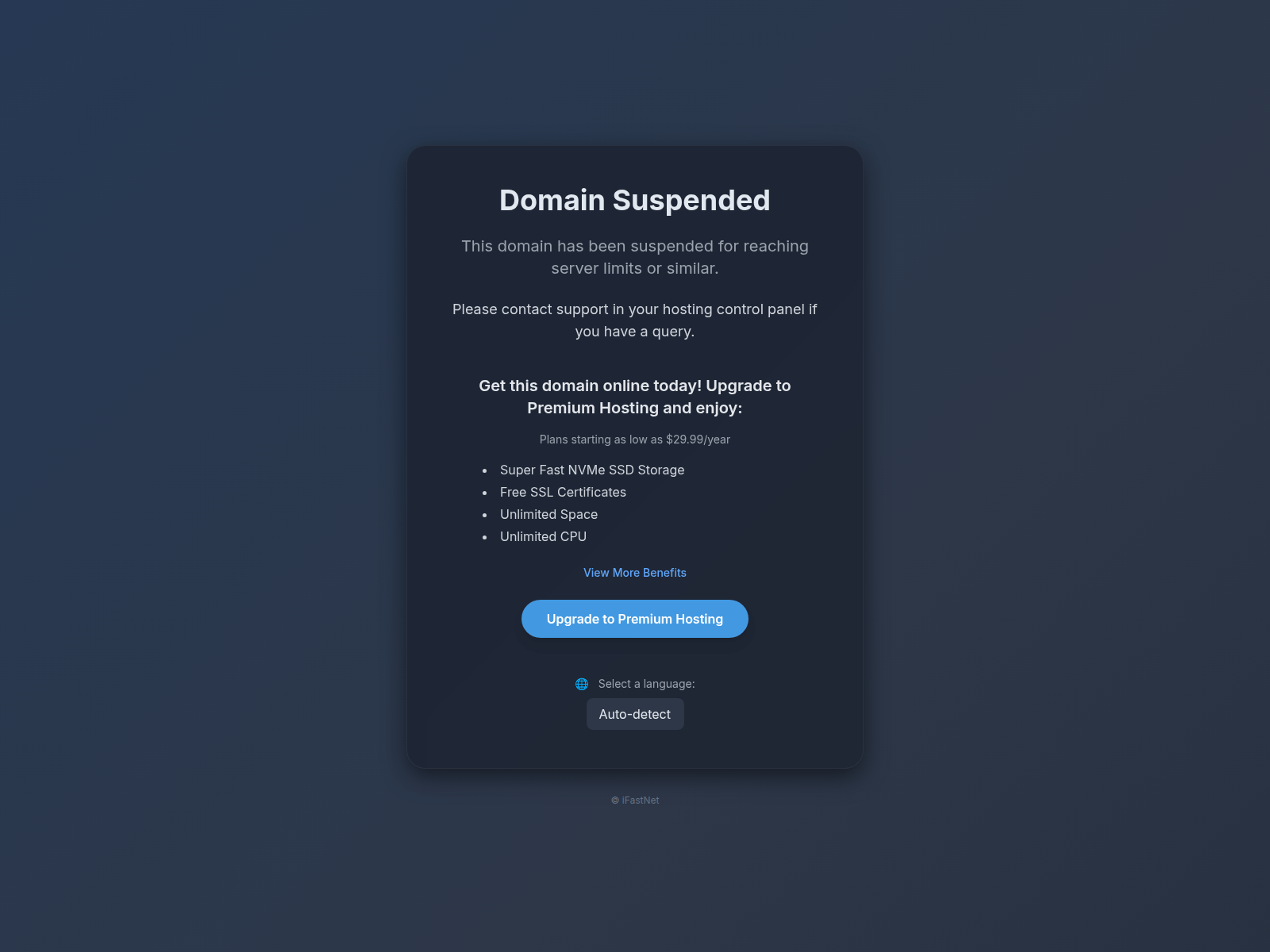Click the bullet beside Unlimited Space
This screenshot has width=1270, height=952.
(x=485, y=515)
